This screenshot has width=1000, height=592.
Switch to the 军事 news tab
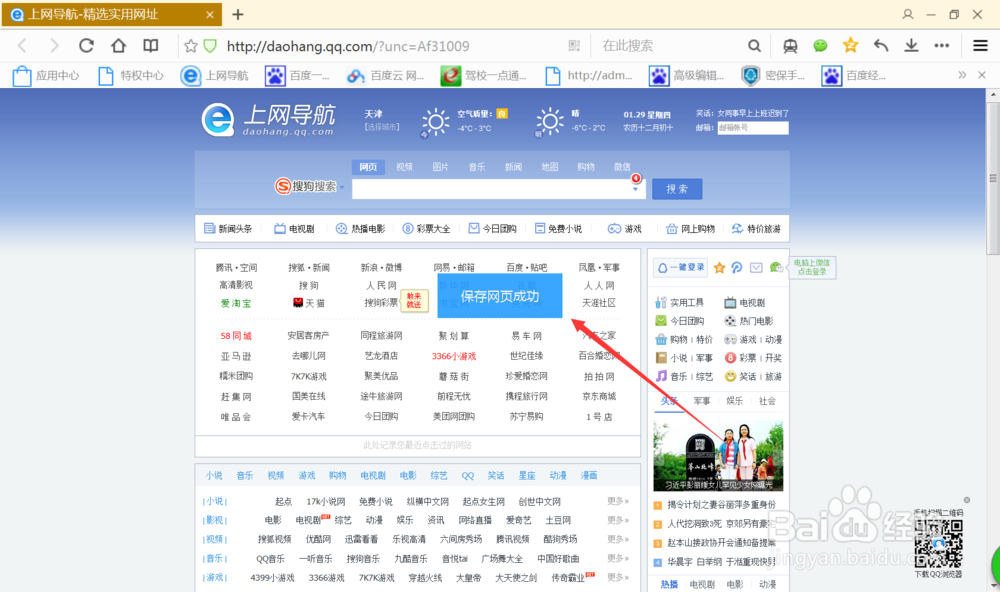click(x=702, y=401)
